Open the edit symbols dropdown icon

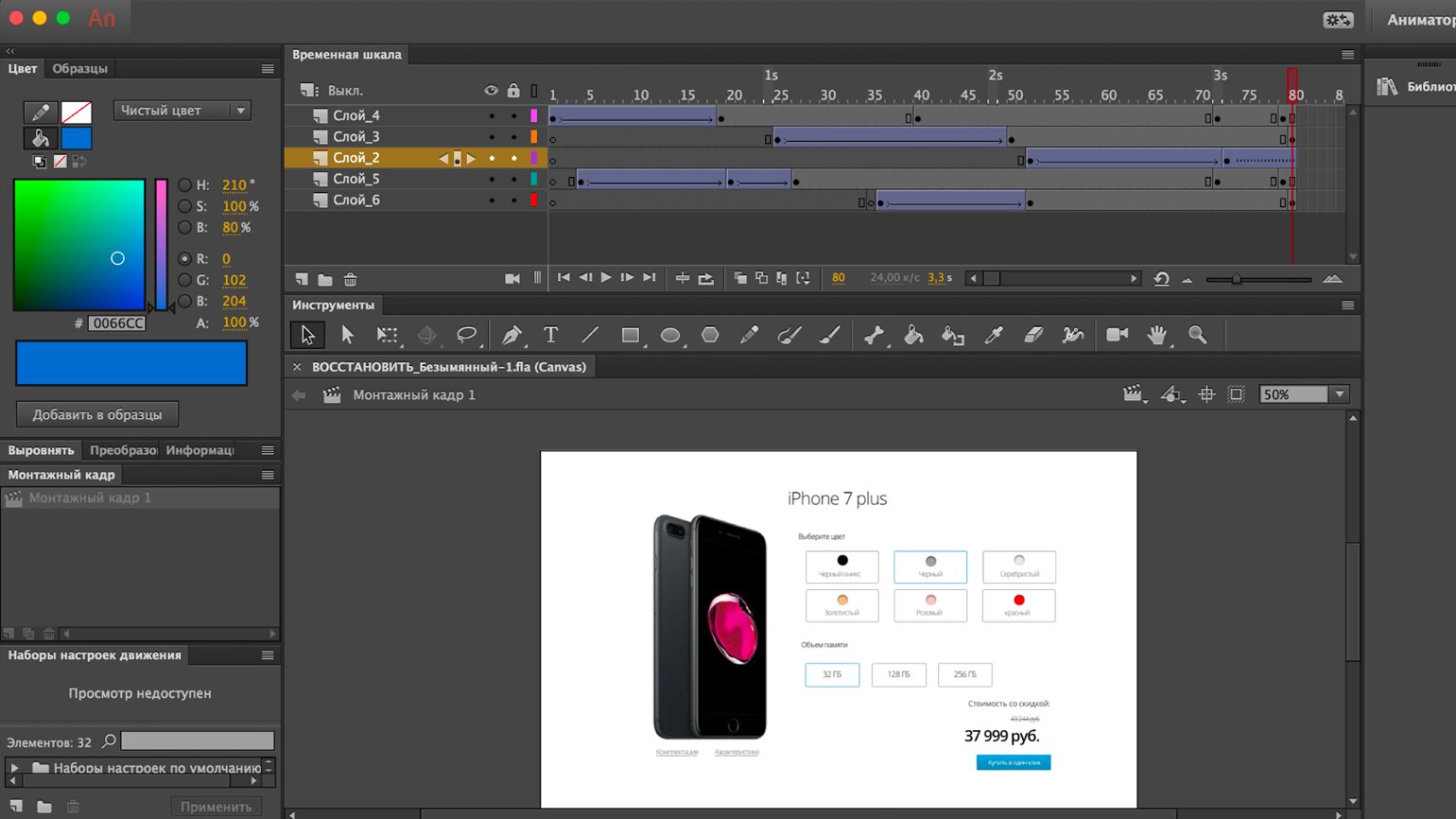1172,394
